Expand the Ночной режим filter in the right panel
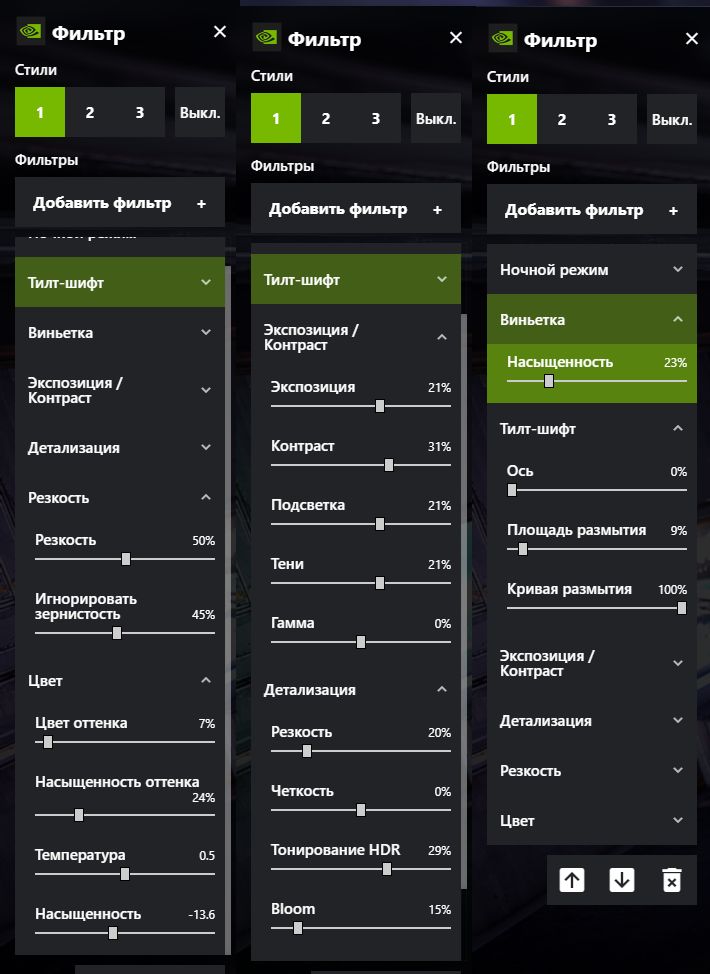This screenshot has width=710, height=974. point(592,270)
